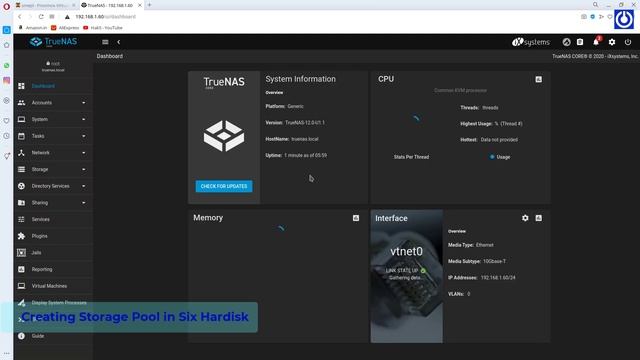Click the truenas.local hostname value

point(305,139)
